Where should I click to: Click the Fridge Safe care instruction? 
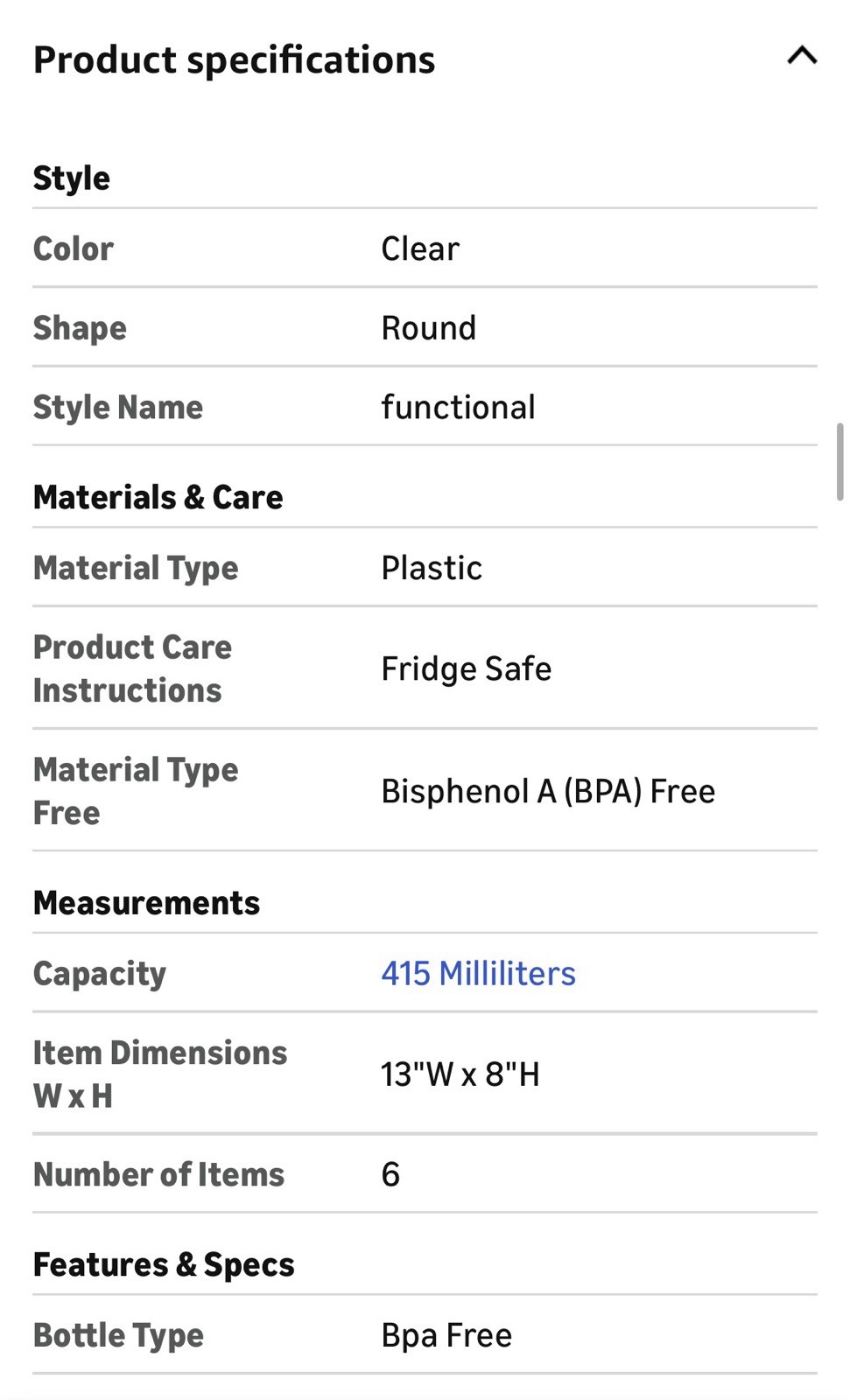(466, 669)
